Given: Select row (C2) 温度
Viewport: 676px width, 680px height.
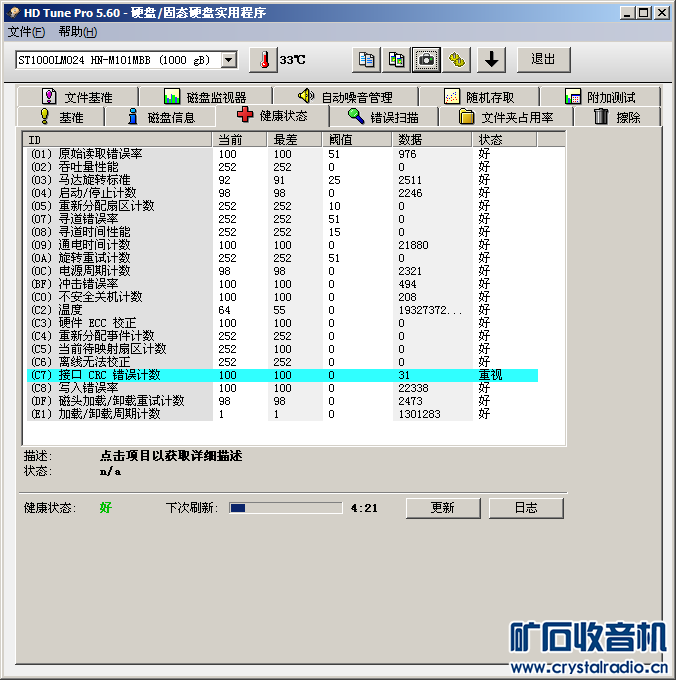Looking at the screenshot, I should [x=283, y=310].
